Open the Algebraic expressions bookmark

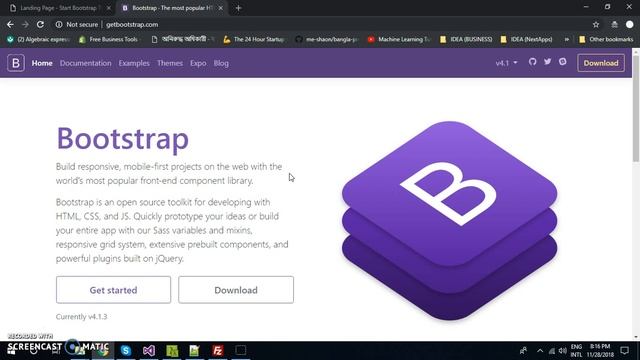pos(39,39)
